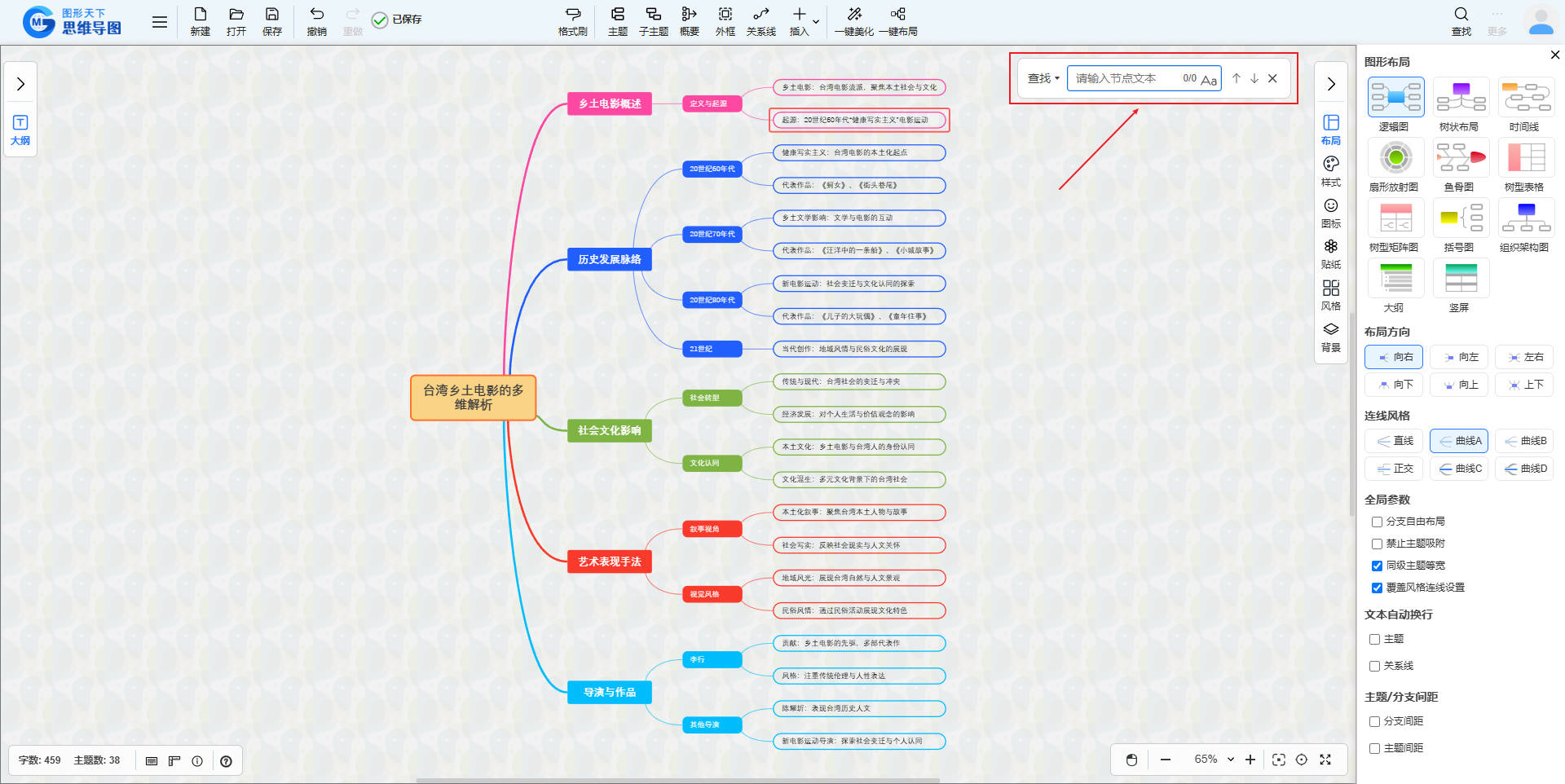Choose the 鱼骨图 fishbone layout thumbnail
Screen dimensions: 1565x784
1461,157
